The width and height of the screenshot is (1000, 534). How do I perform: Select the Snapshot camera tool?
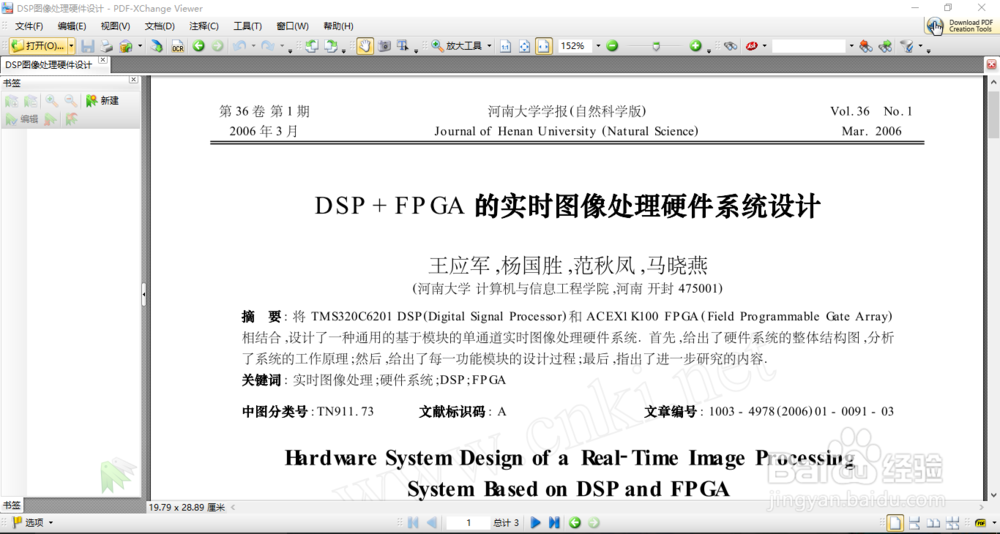coord(384,46)
